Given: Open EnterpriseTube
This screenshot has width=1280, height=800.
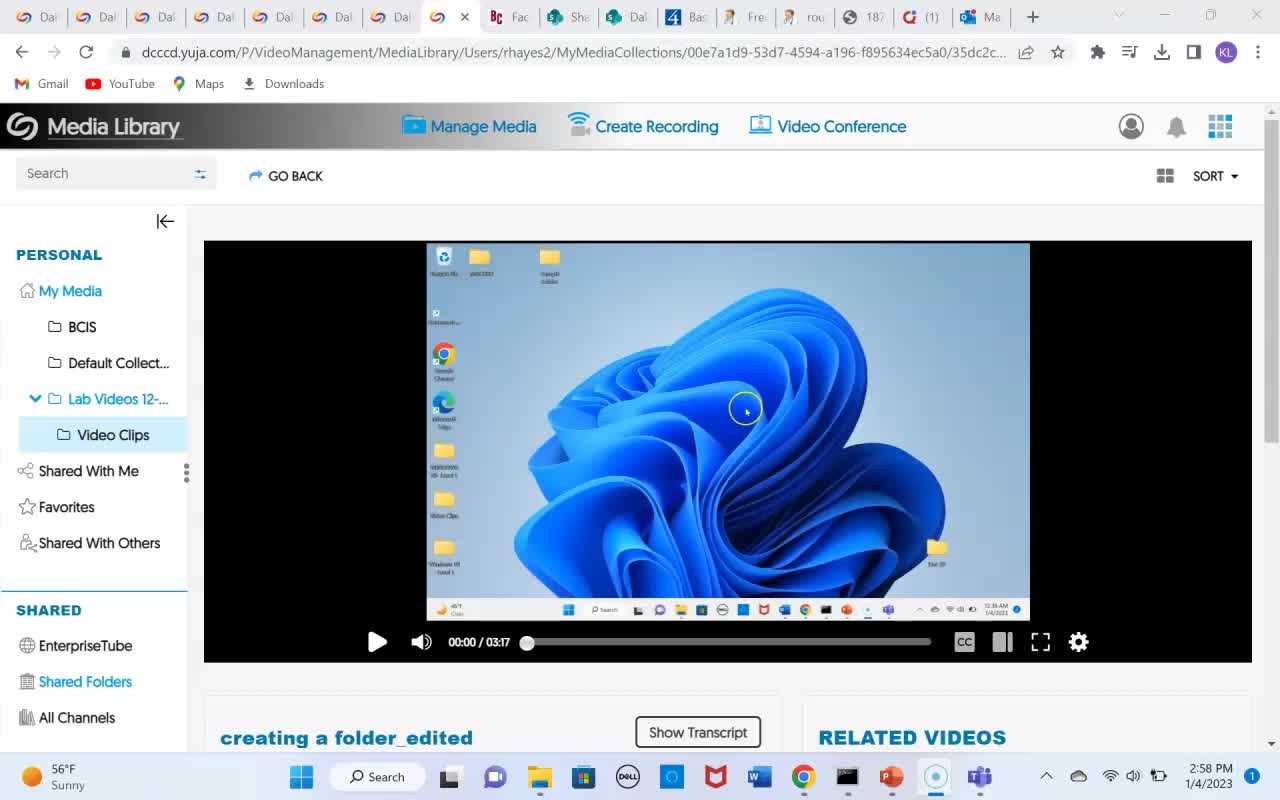Looking at the screenshot, I should (76, 646).
